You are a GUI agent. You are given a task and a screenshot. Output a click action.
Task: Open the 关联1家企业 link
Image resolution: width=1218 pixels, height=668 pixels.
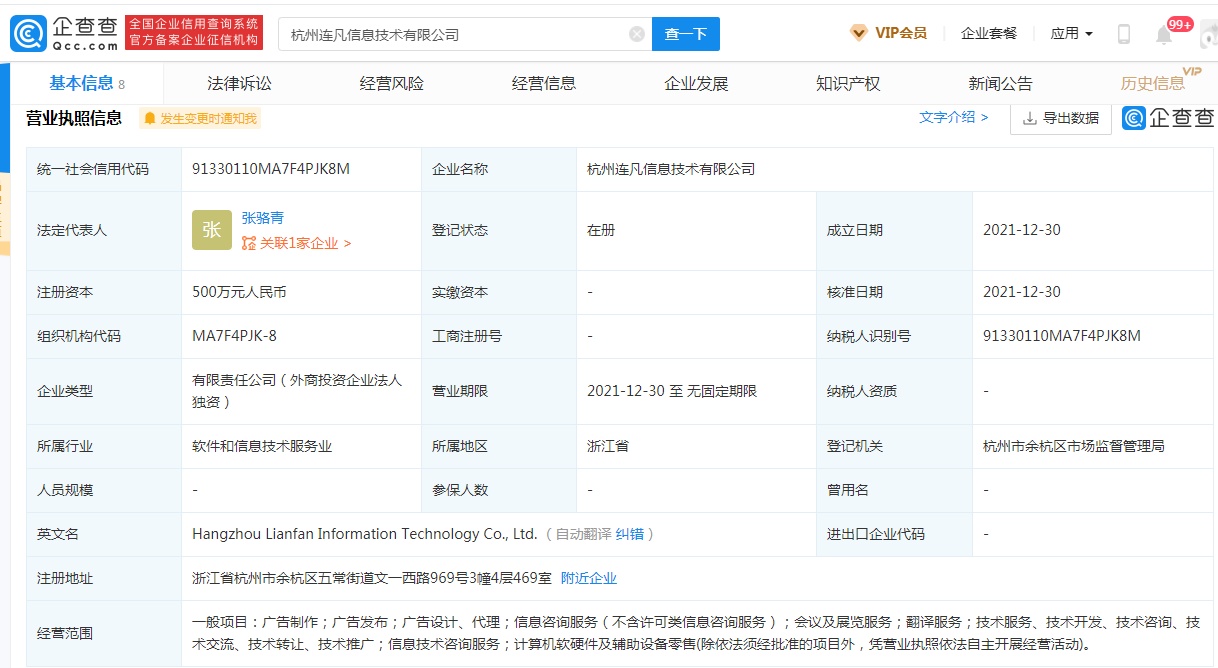296,243
